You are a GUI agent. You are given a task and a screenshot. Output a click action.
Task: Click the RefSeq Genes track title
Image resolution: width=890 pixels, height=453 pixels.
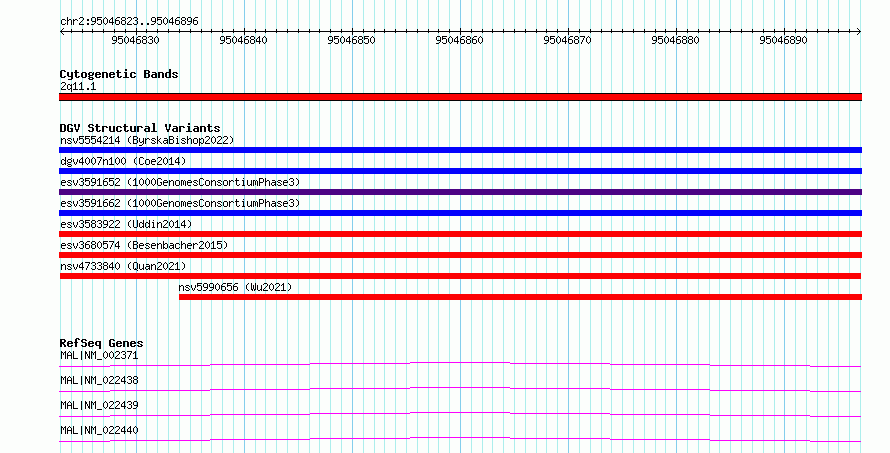click(102, 343)
